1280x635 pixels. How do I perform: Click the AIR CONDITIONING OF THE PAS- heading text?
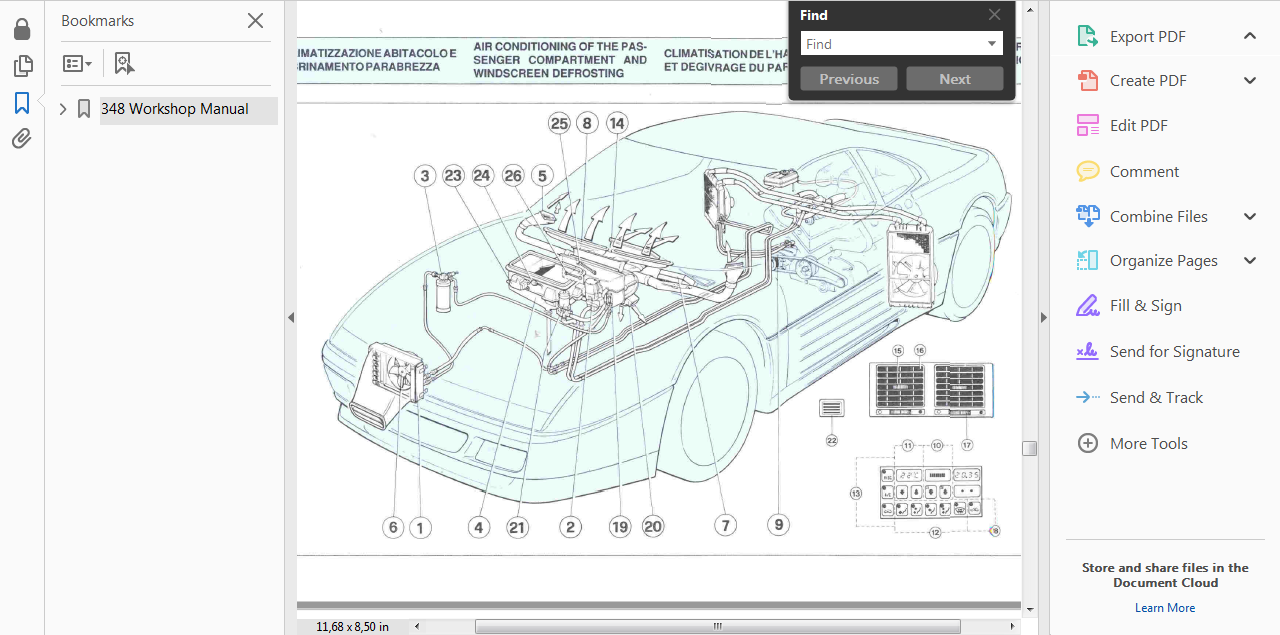coord(559,46)
